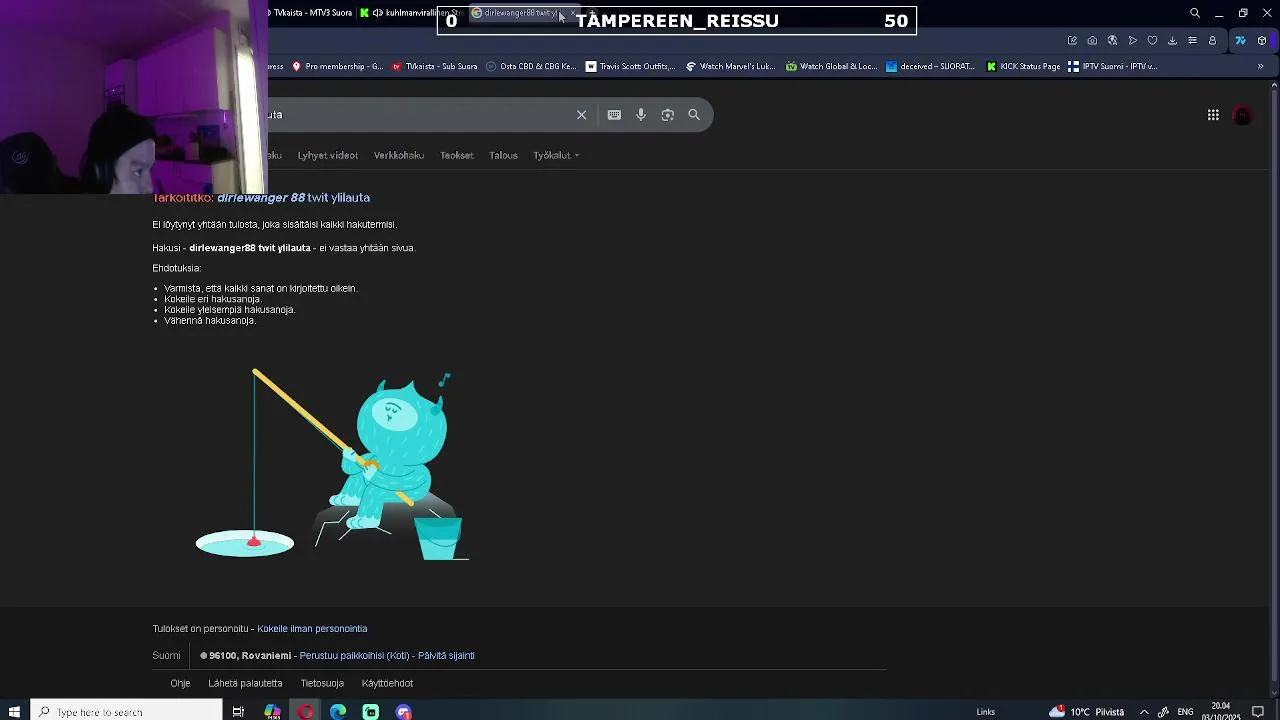Open the easy setup sliders icon
This screenshot has height=720, width=1280.
tap(1192, 41)
